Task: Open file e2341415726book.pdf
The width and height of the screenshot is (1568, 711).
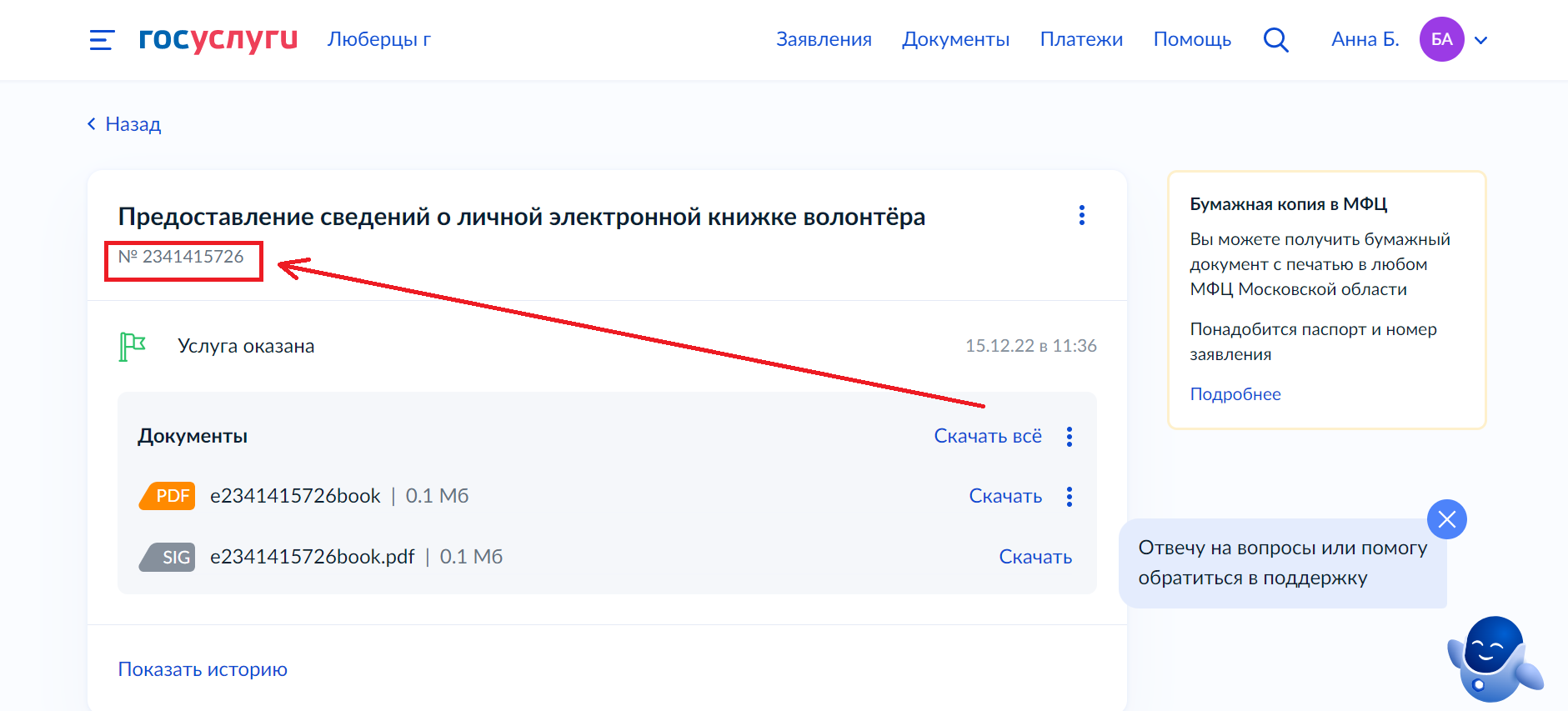Action: (x=313, y=557)
